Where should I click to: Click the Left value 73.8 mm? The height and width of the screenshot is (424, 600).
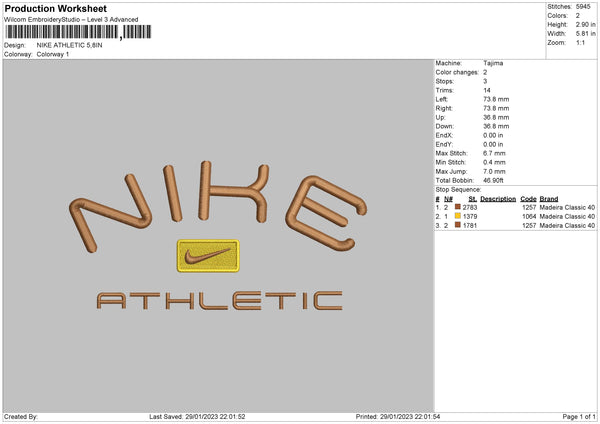(x=496, y=99)
